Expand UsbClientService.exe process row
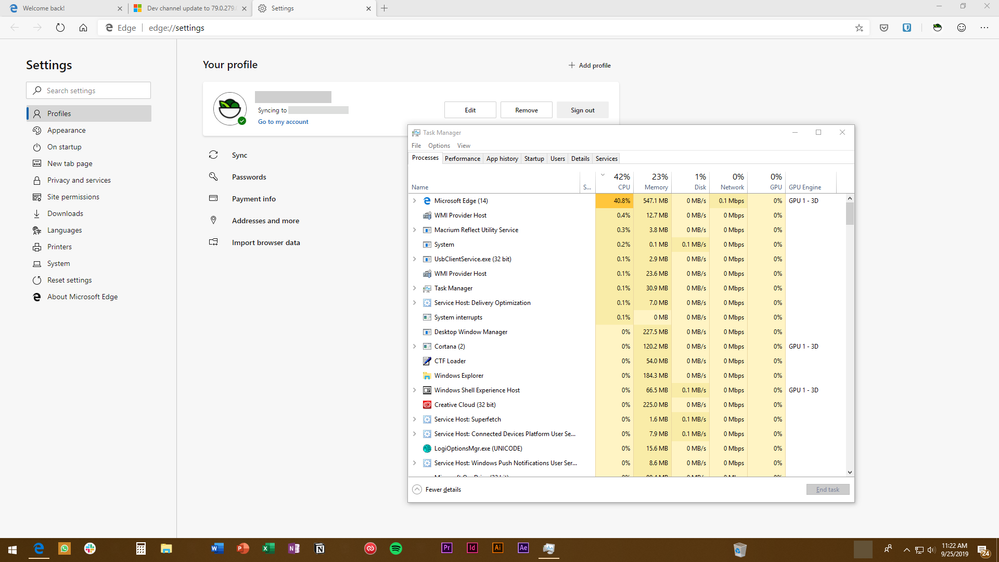Image resolution: width=999 pixels, height=562 pixels. click(415, 259)
